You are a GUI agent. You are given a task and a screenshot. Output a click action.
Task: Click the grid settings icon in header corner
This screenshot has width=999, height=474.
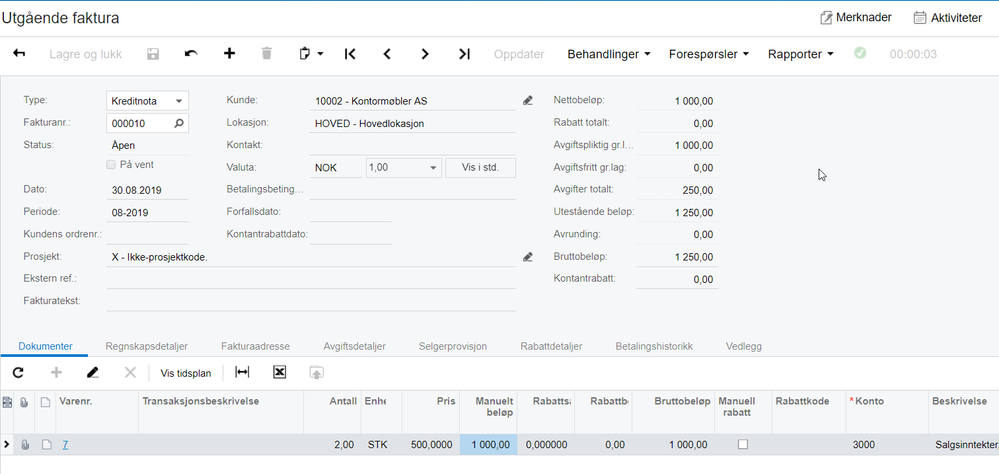coord(7,402)
